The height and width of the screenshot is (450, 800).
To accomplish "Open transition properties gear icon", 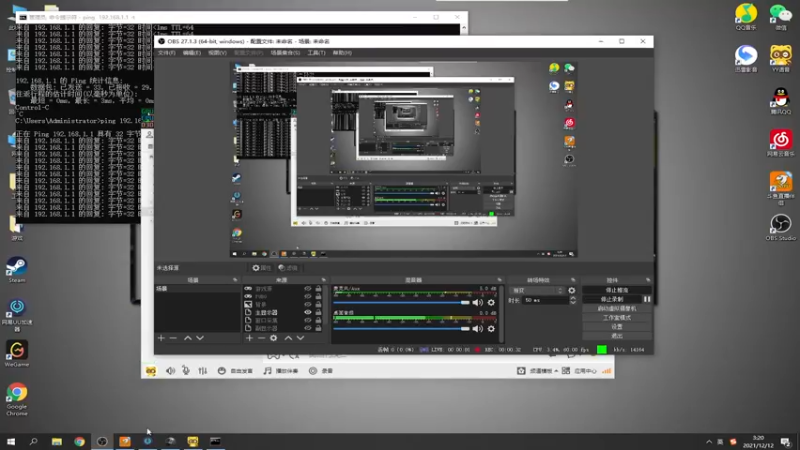I will (572, 290).
